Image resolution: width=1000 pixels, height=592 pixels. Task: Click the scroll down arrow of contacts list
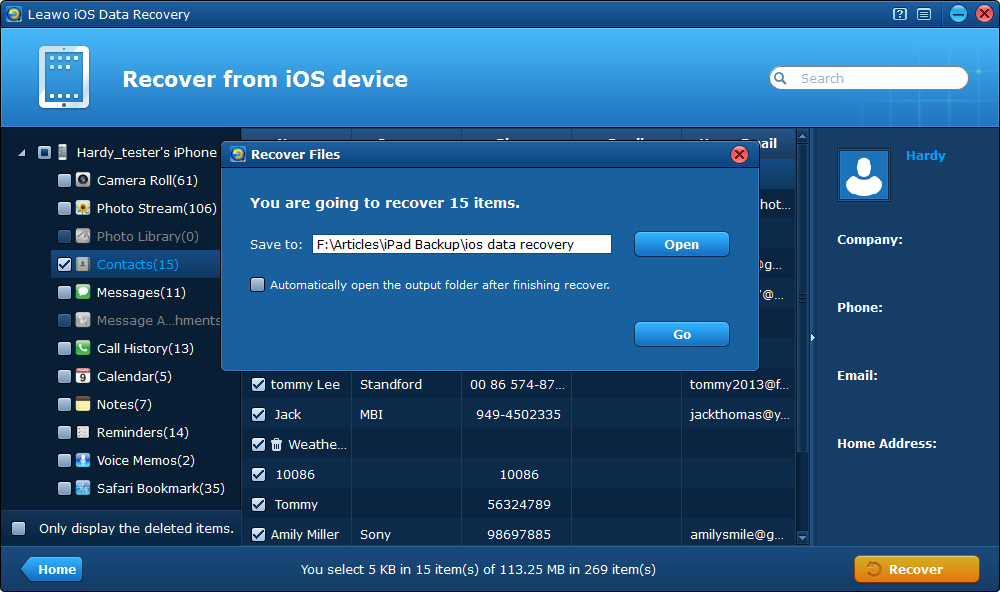point(803,538)
